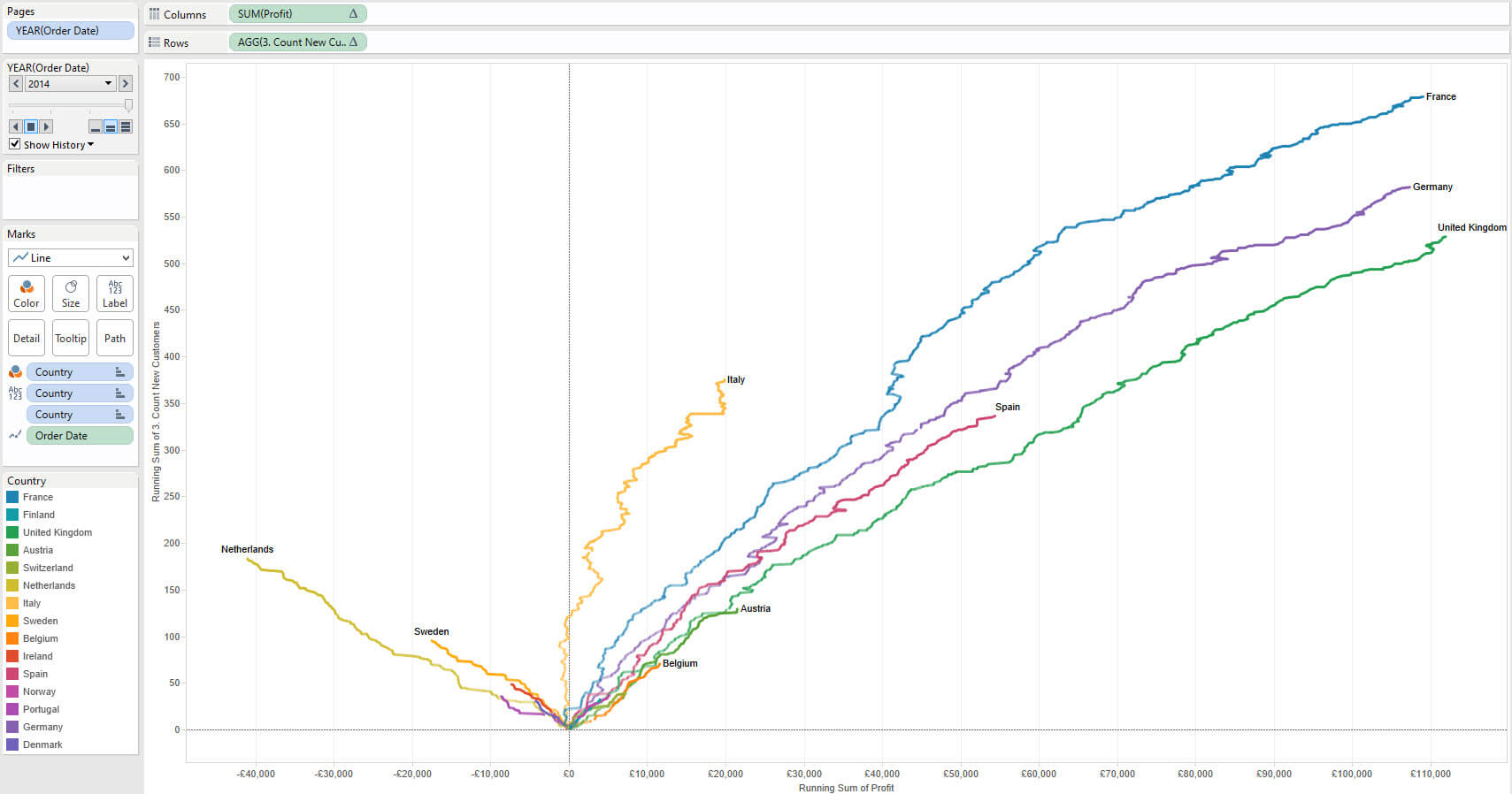Click the Netherlands label on the chart

click(248, 549)
